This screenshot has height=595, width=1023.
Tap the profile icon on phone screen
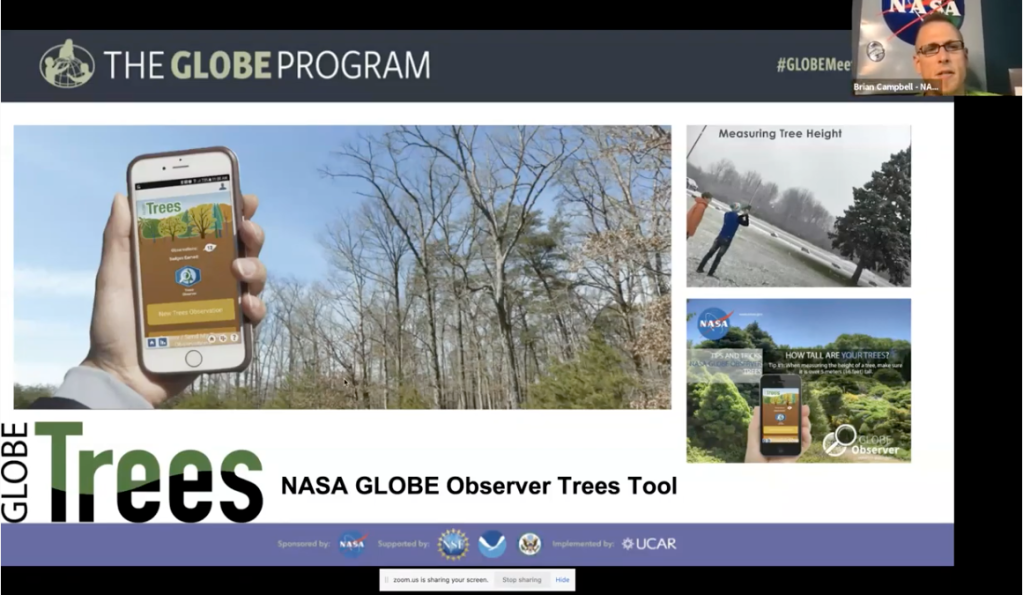[x=222, y=187]
